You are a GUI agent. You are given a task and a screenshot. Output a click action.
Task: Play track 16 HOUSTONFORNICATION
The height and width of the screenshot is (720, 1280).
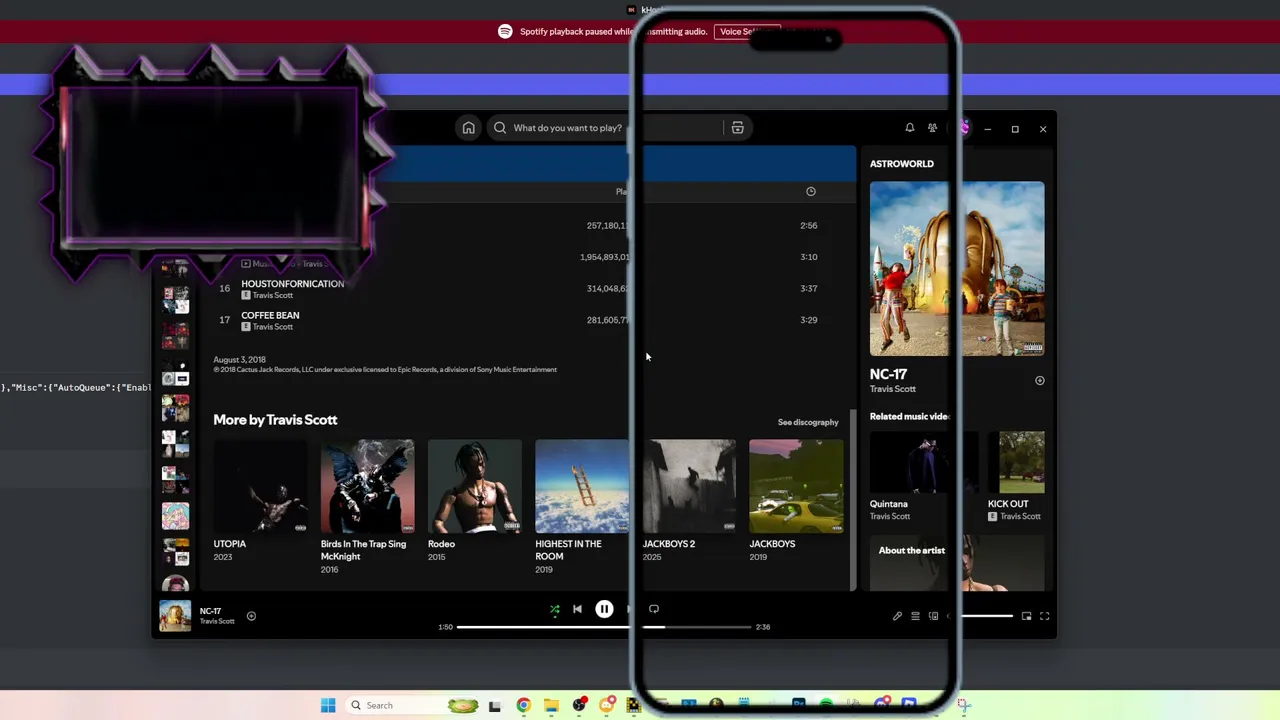point(292,284)
